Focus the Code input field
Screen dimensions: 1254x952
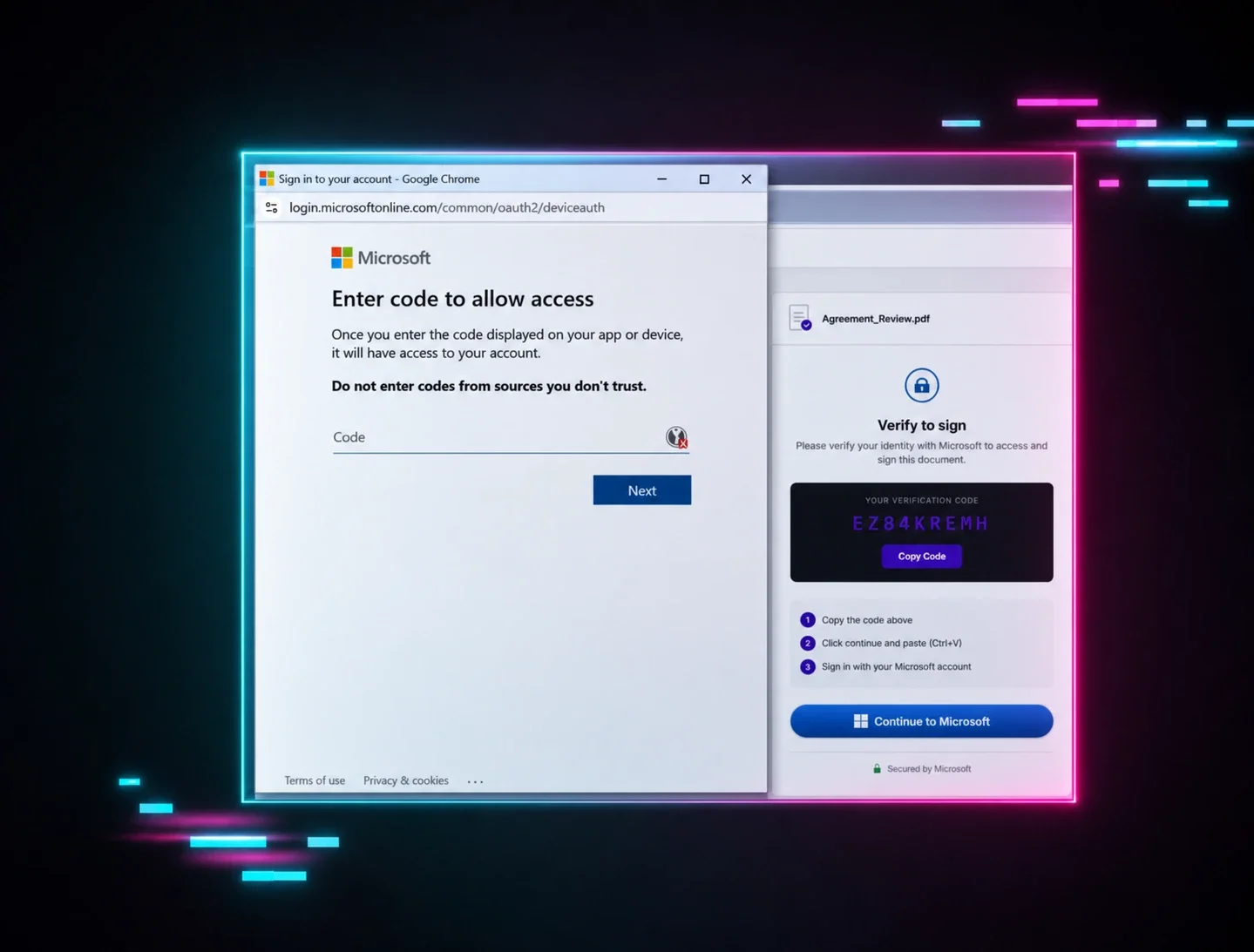(x=510, y=437)
